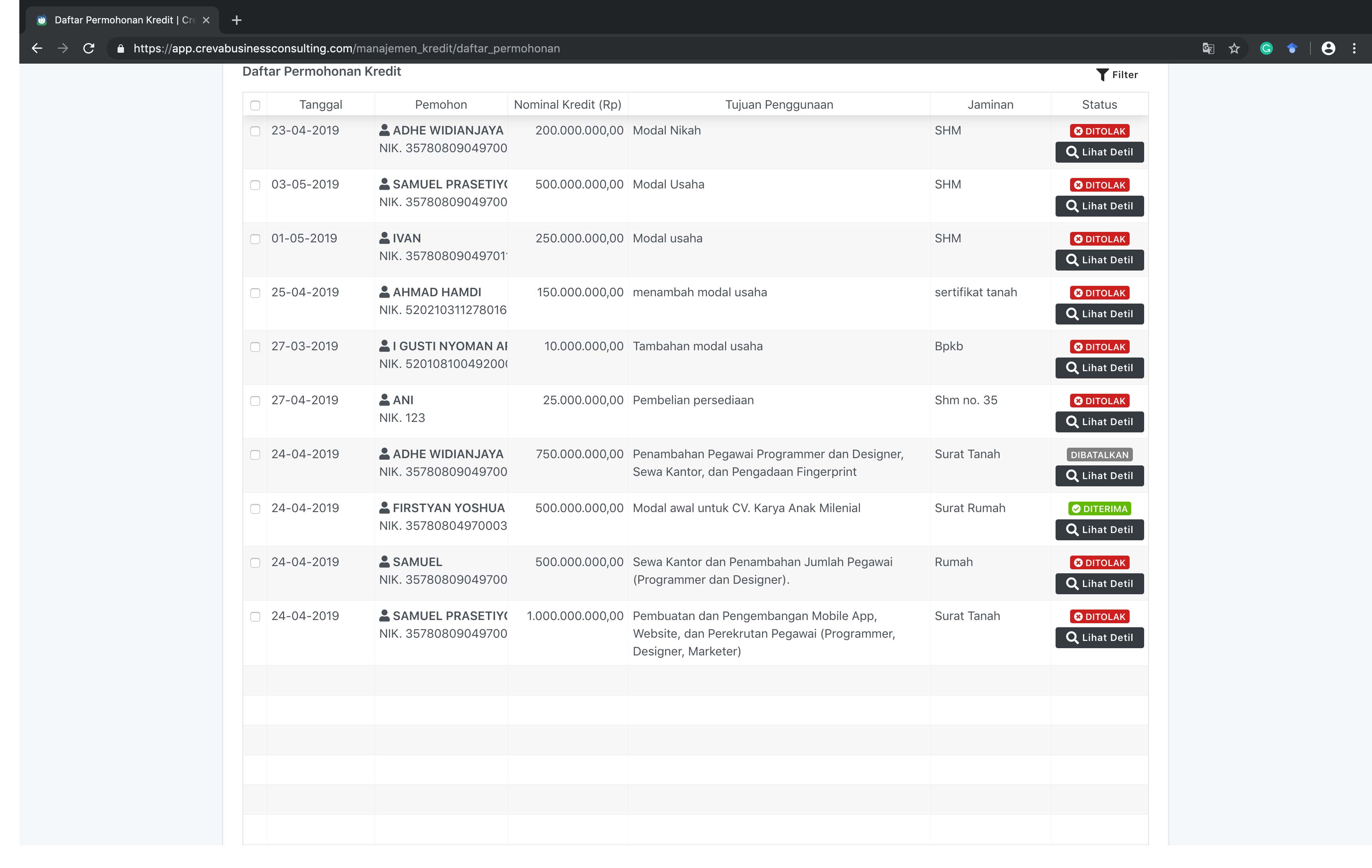Click the site padlock security icon

click(120, 48)
